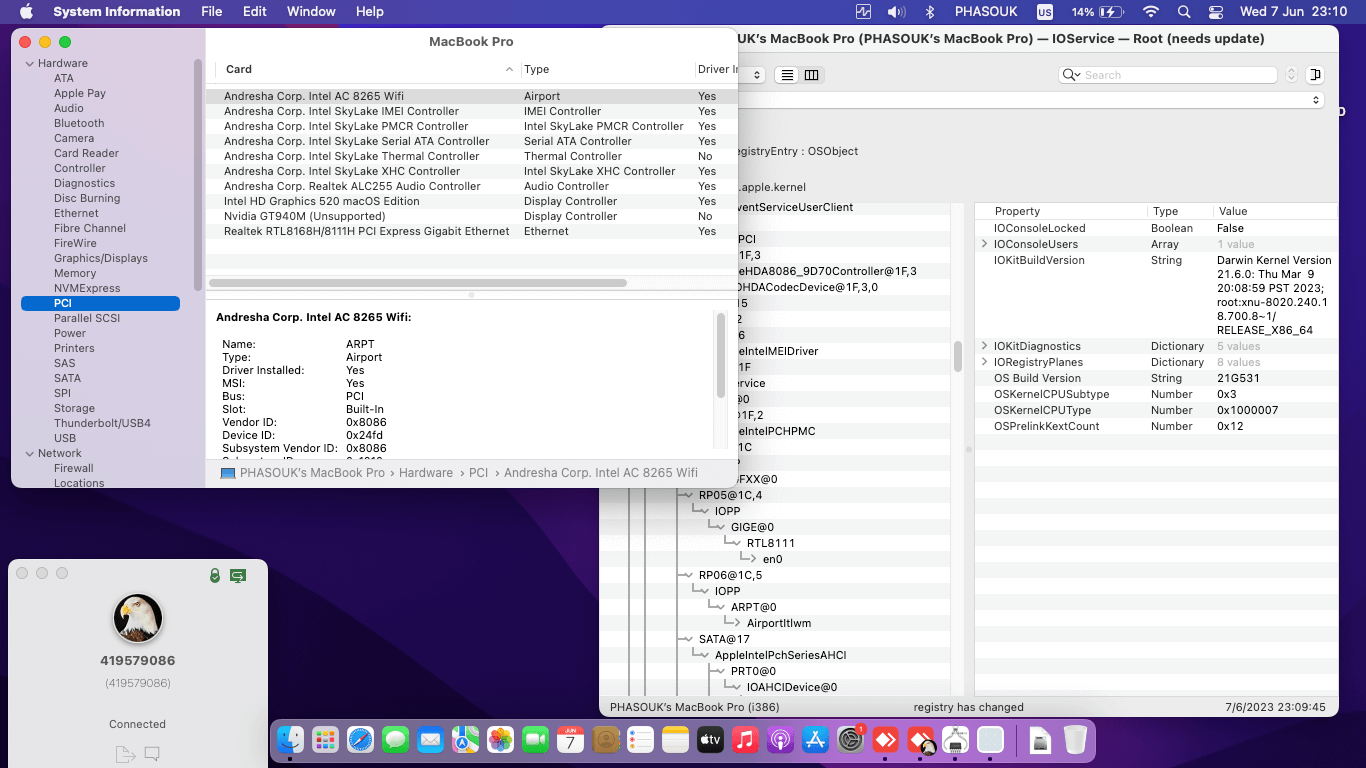The image size is (1366, 768).
Task: Collapse the Hardware section in the sidebar
Action: 31,62
